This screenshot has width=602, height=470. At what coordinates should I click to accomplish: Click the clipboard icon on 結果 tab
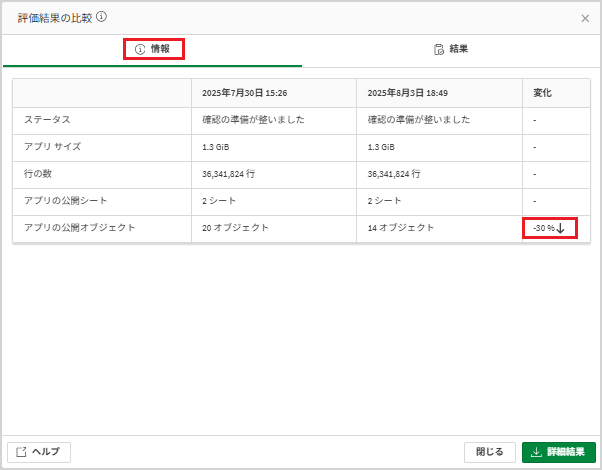pos(439,50)
